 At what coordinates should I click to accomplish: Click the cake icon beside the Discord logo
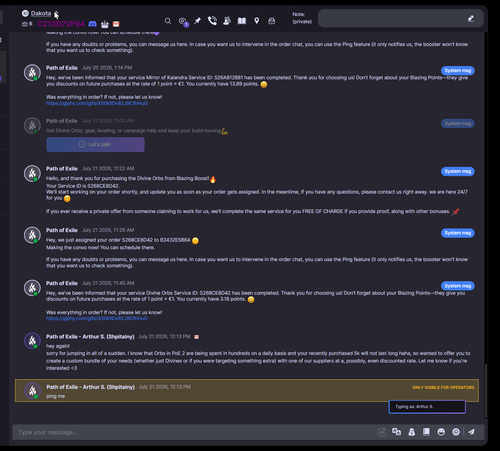pyautogui.click(x=105, y=24)
